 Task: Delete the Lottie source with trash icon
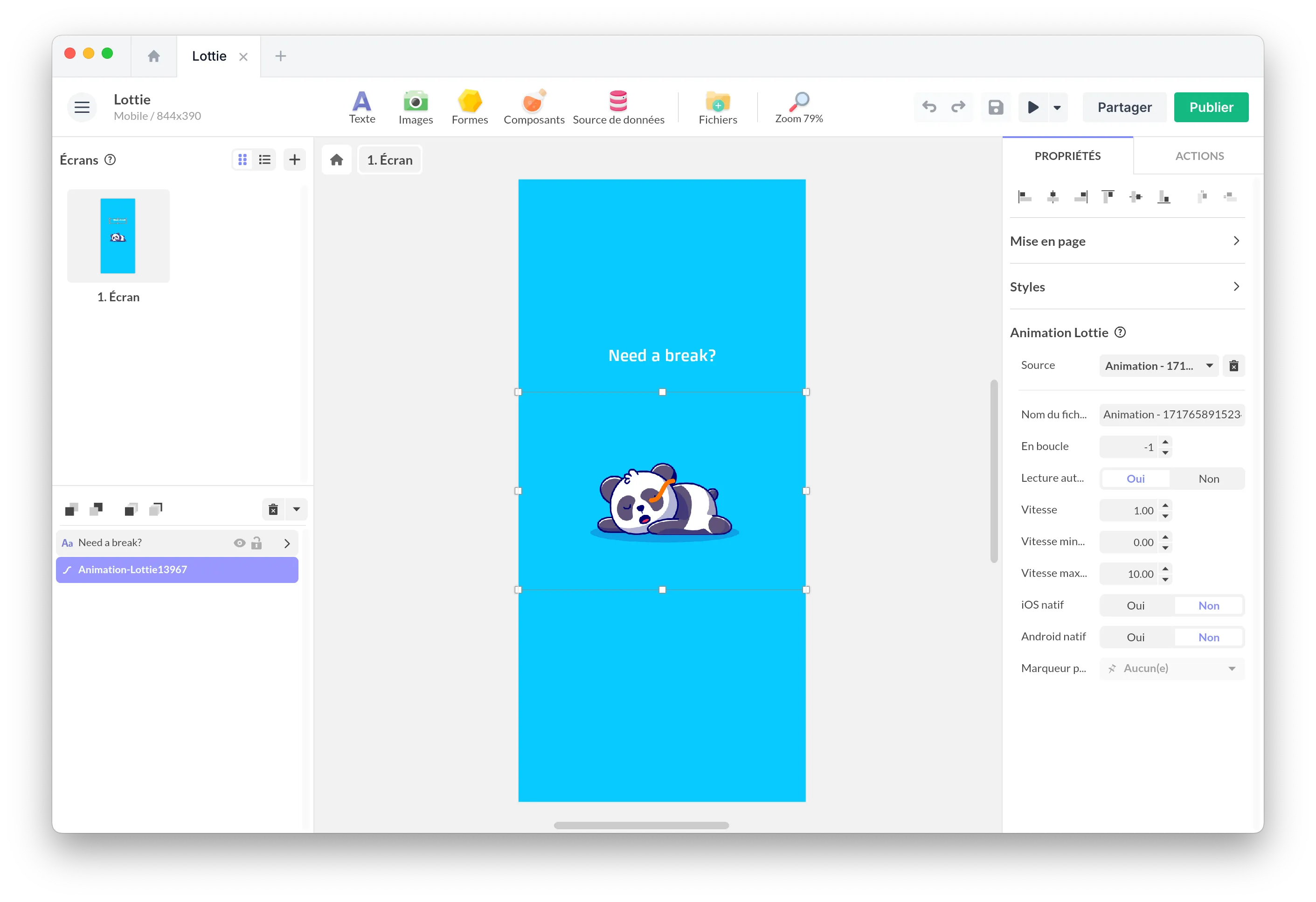coord(1233,366)
